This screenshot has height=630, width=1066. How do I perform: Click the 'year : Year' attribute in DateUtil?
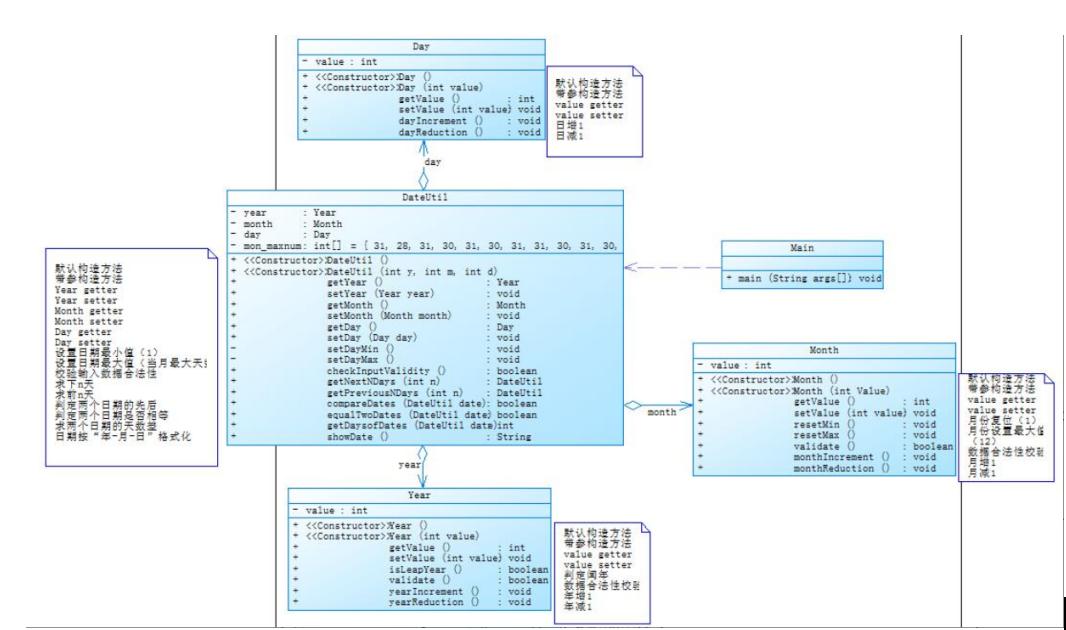click(x=283, y=213)
